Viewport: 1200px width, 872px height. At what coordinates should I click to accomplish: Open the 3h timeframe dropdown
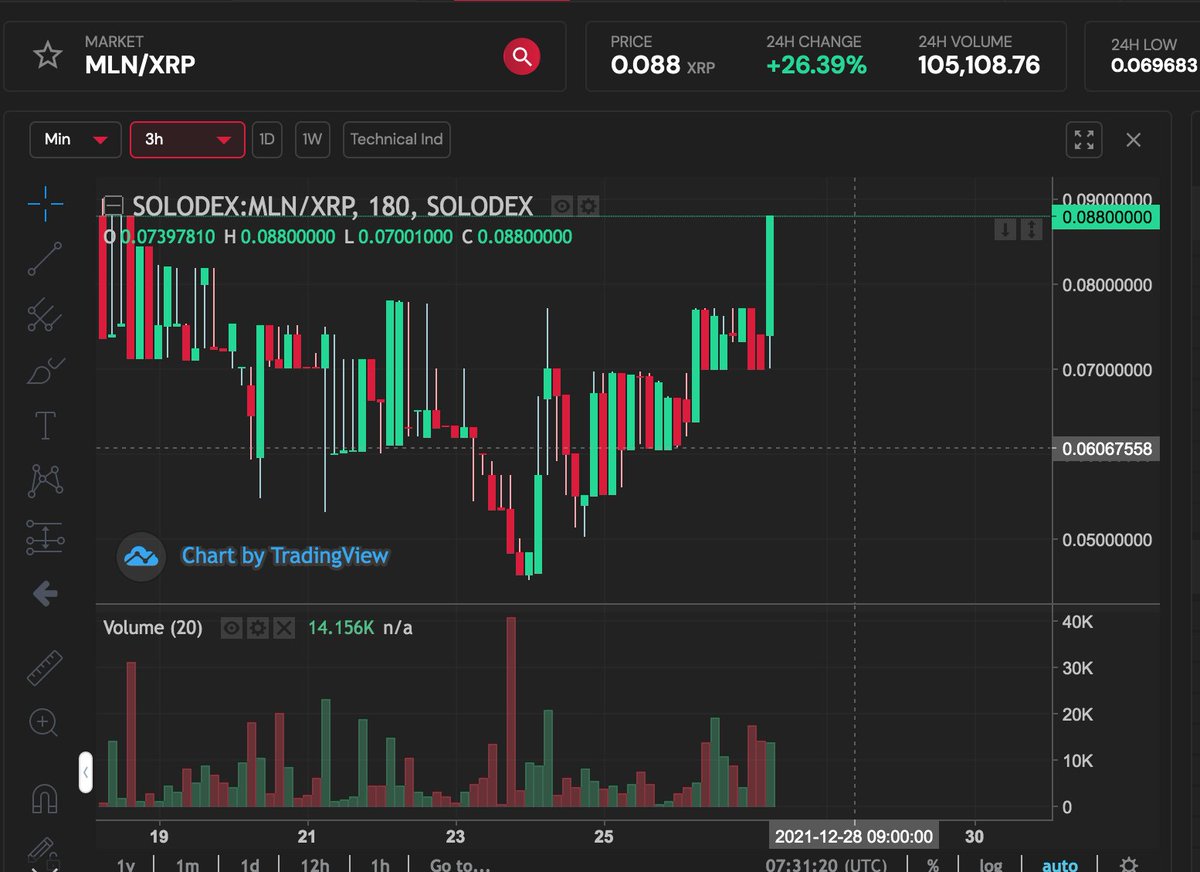(187, 140)
